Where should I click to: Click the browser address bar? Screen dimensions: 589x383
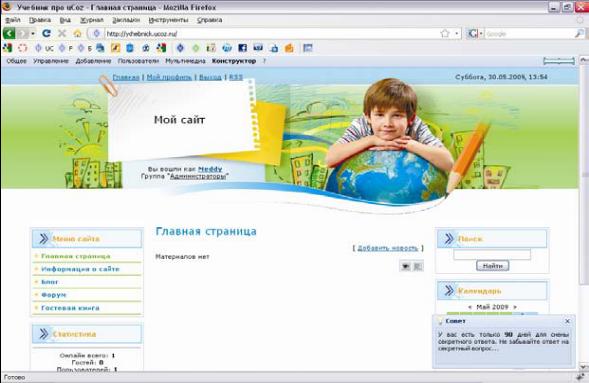[271, 33]
